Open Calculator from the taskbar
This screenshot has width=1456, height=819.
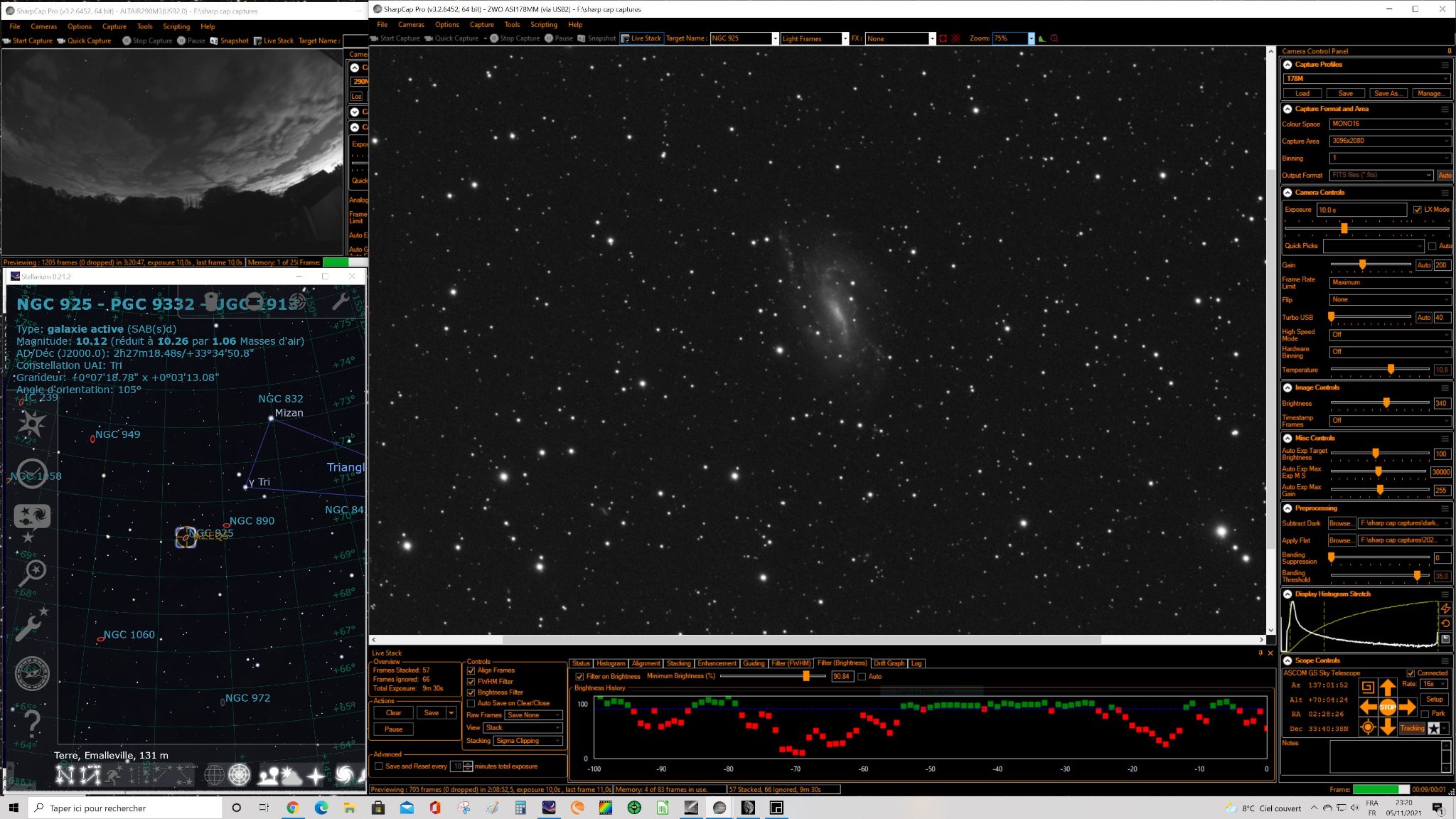520,808
